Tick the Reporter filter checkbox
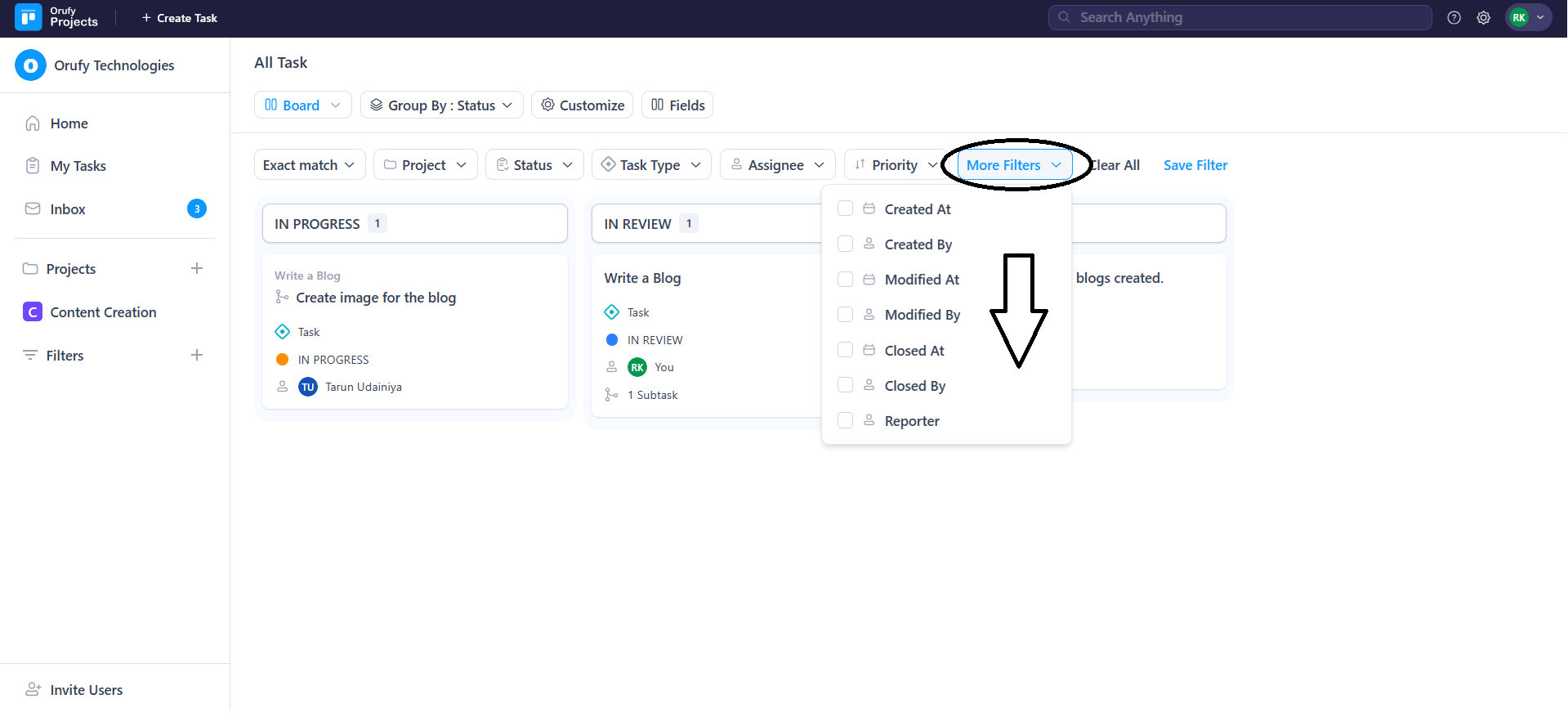This screenshot has height=717, width=1568. (x=845, y=421)
